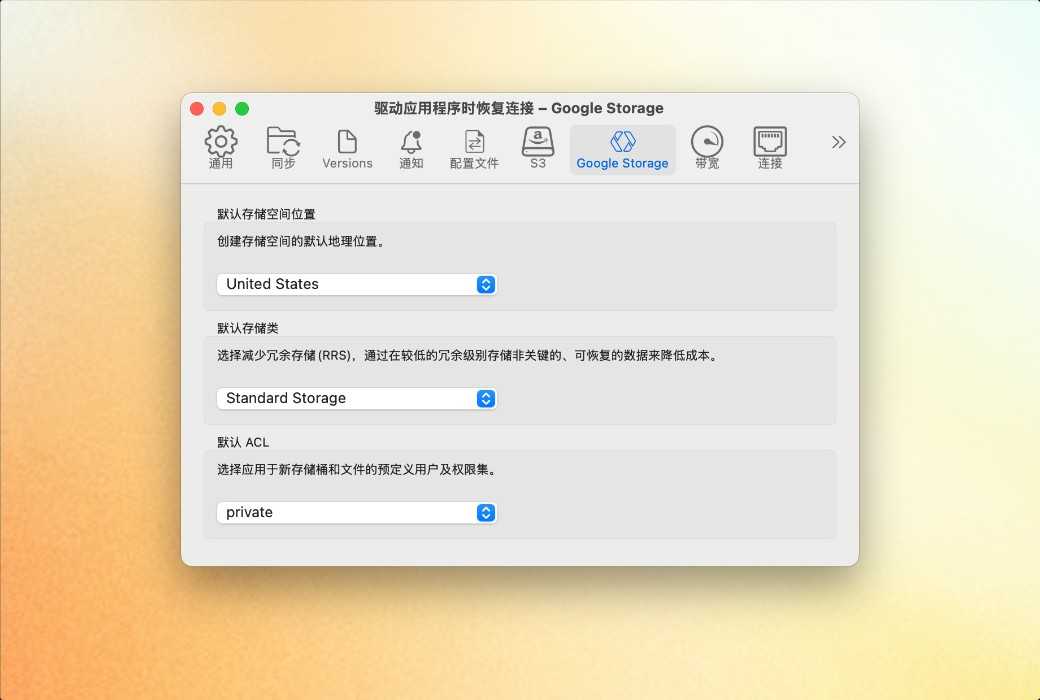Click the 默认存储空间位置 section heading
Viewport: 1040px width, 700px height.
(267, 214)
